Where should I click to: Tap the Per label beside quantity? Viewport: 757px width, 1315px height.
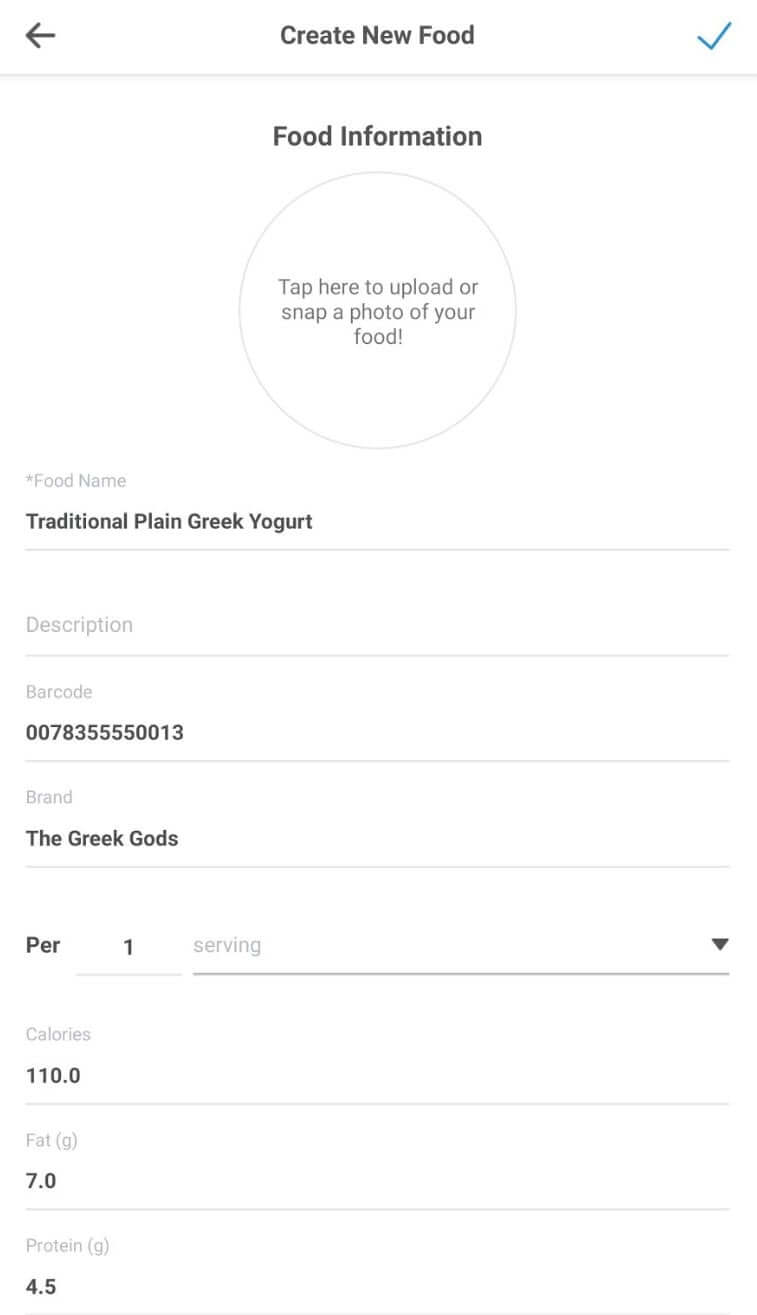[43, 945]
